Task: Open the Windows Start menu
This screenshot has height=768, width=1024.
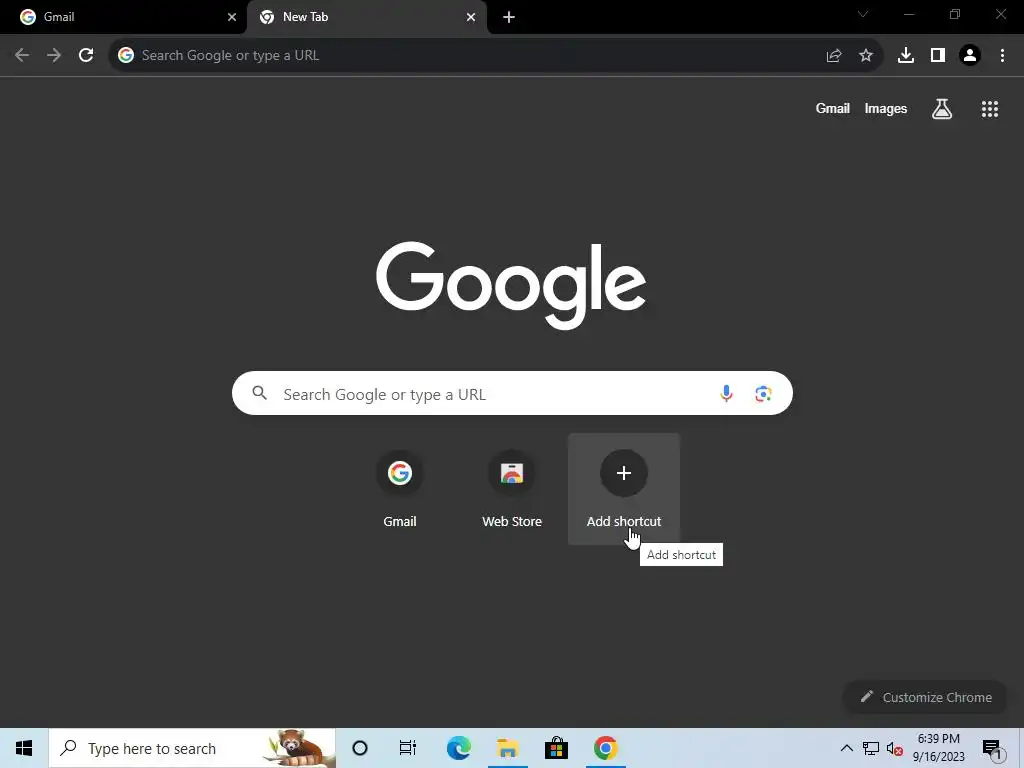Action: point(24,748)
